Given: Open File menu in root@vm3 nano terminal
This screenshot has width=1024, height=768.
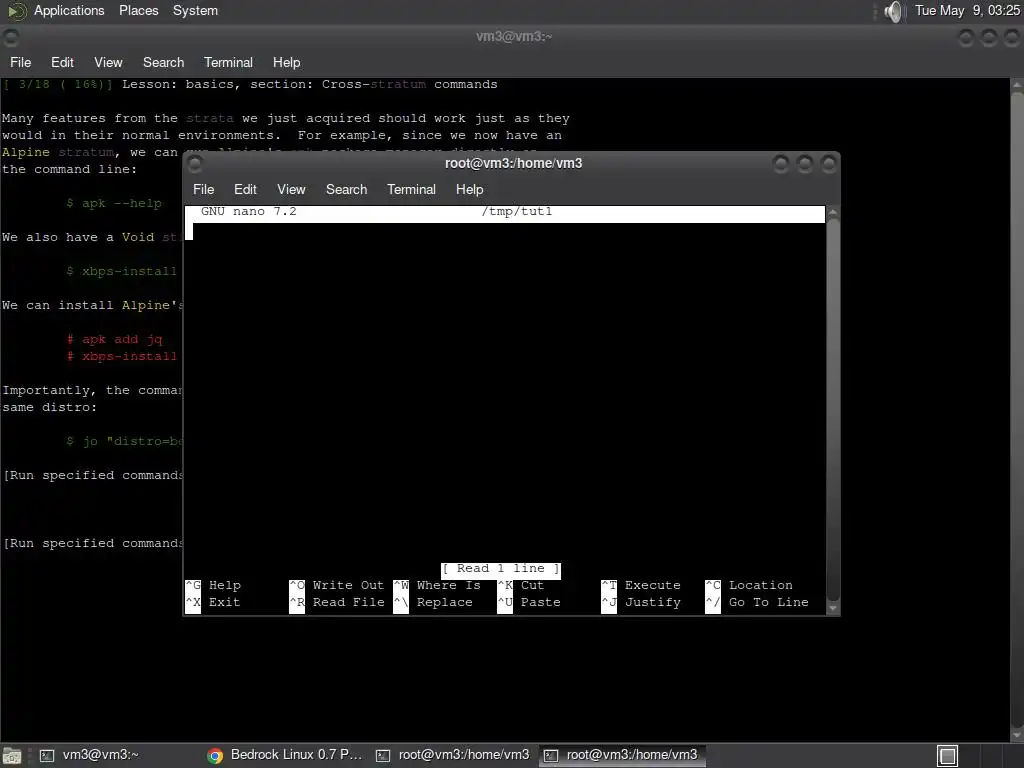Looking at the screenshot, I should tap(203, 189).
